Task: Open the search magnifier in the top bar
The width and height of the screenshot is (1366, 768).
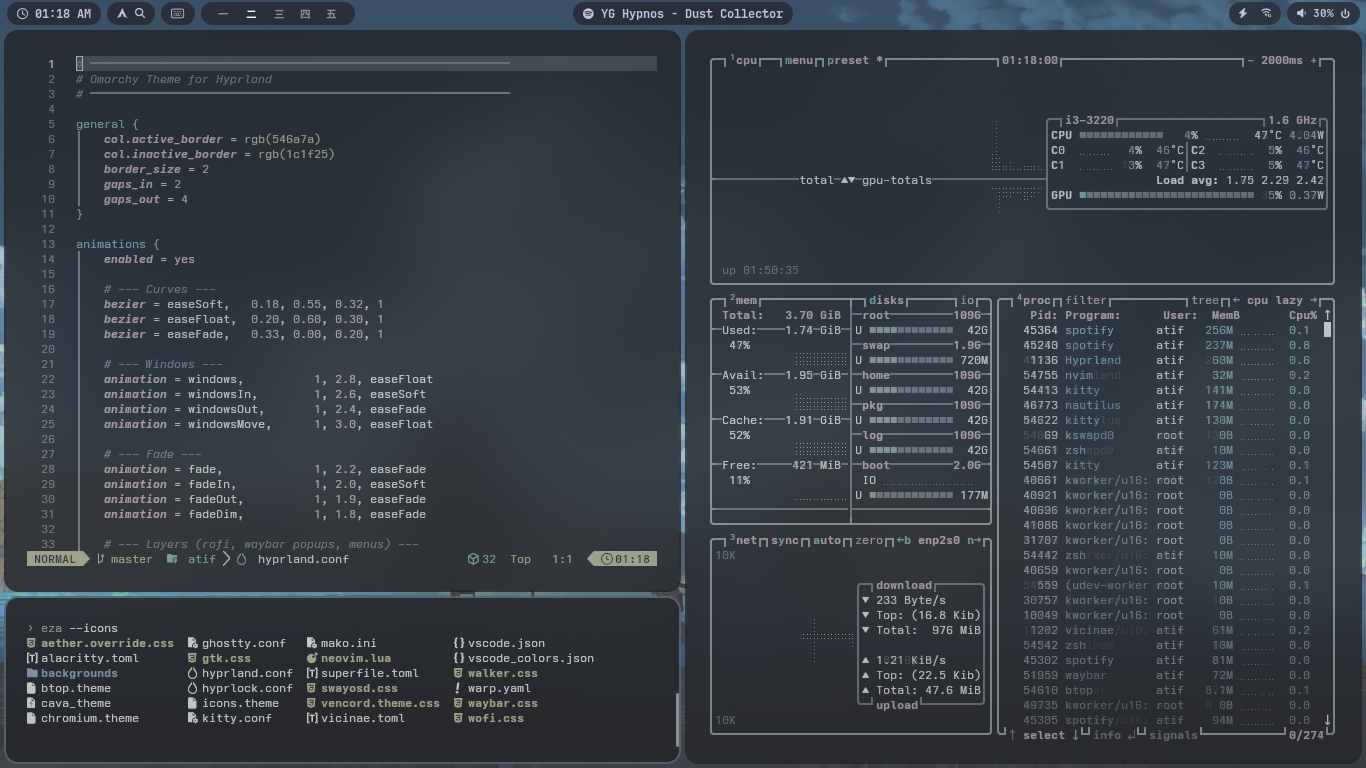Action: coord(141,14)
